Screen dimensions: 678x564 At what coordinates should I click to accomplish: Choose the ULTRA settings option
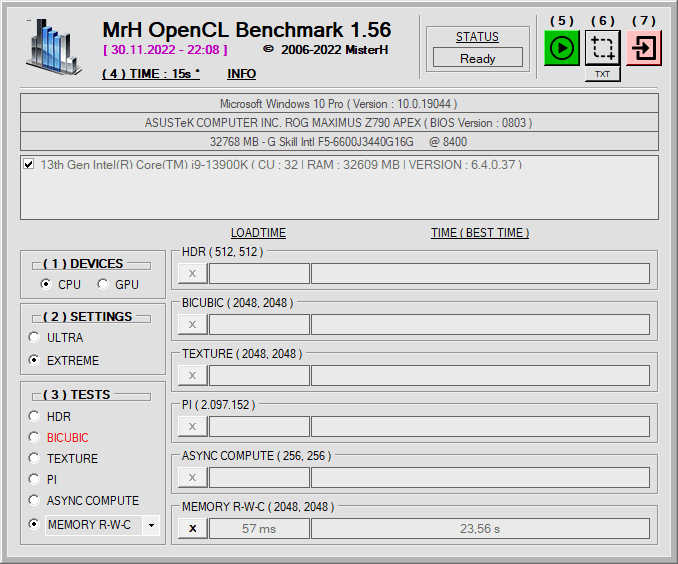pyautogui.click(x=34, y=337)
